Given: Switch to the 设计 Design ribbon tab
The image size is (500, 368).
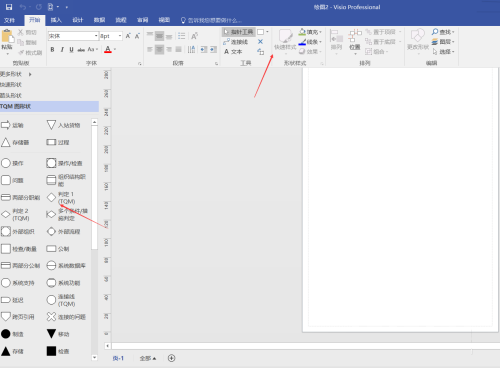Looking at the screenshot, I should tap(78, 20).
